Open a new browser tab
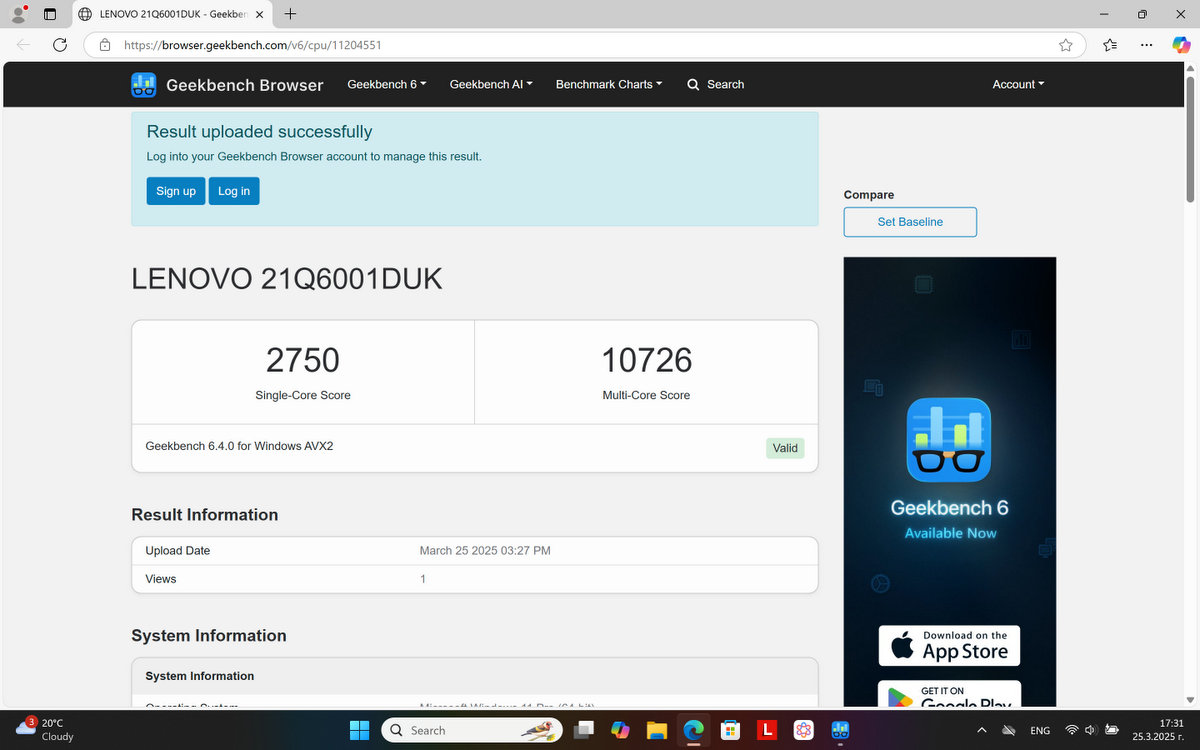 coord(290,14)
